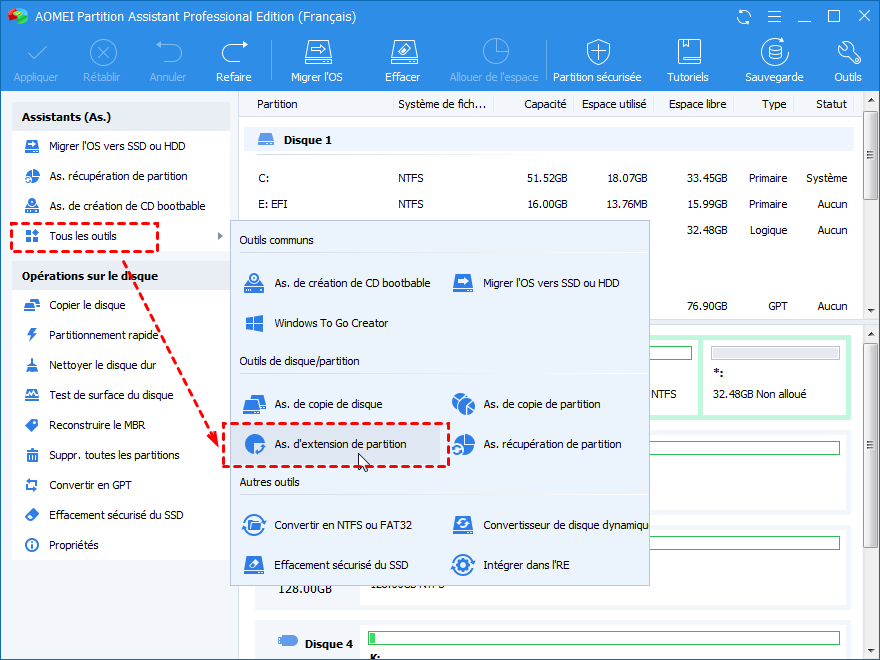Click the As. de copie de partition icon
This screenshot has width=880, height=660.
click(464, 404)
